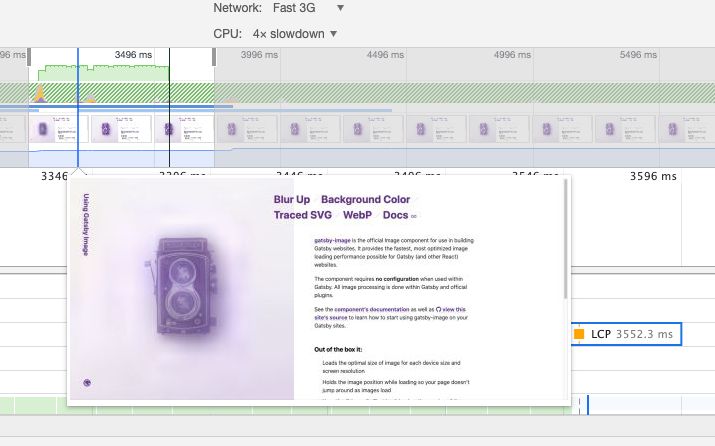This screenshot has width=715, height=446.
Task: Click the view this site's source link
Action: 390,313
